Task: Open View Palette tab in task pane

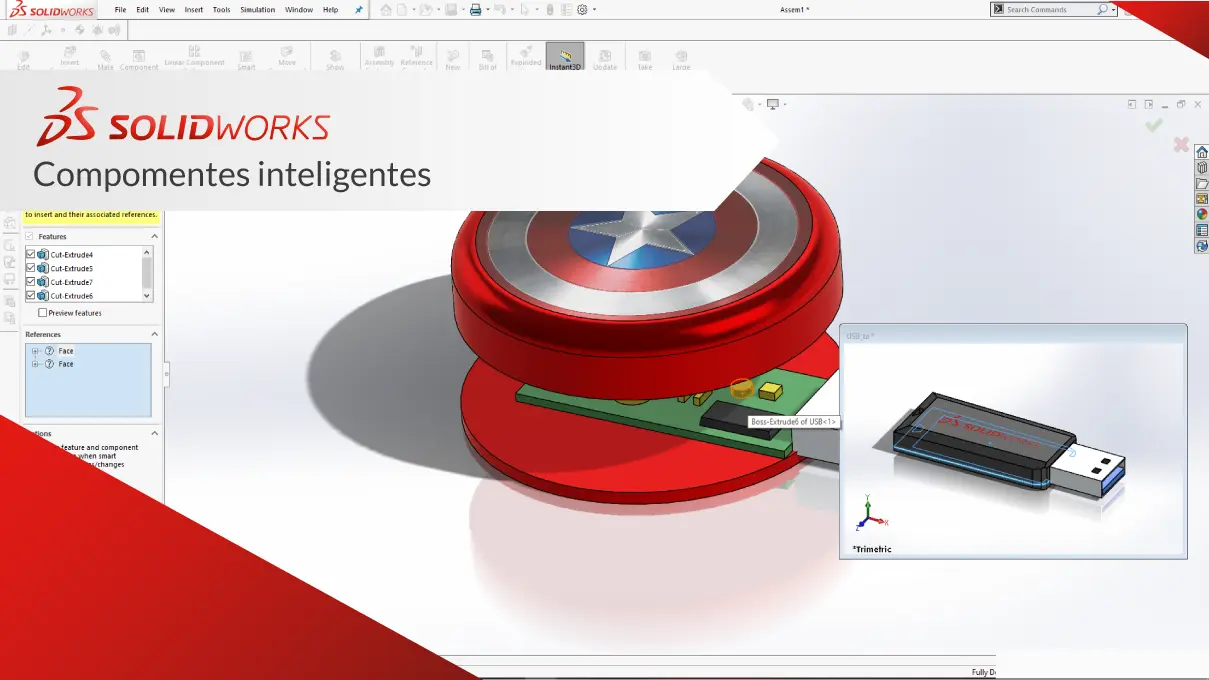Action: (1202, 199)
